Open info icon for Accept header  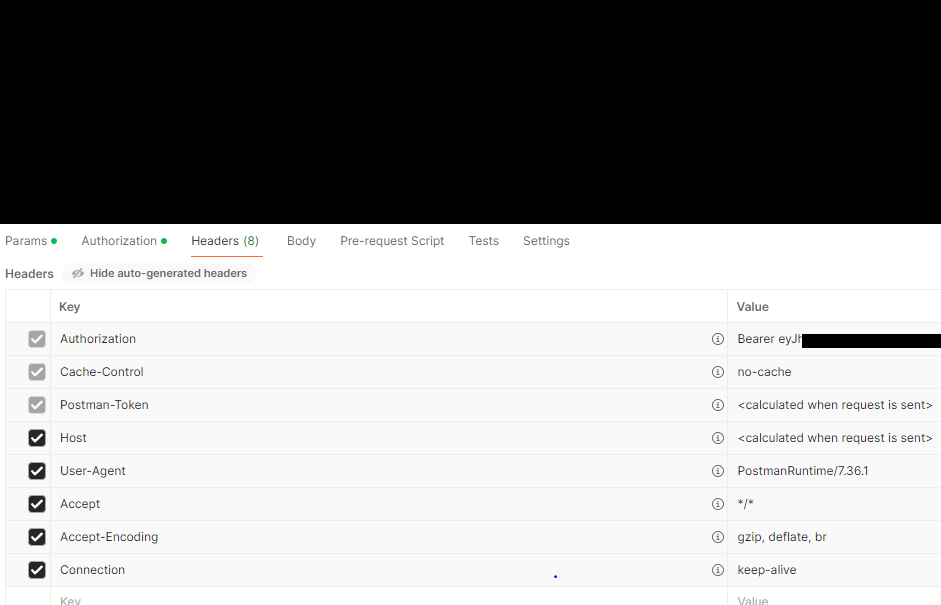(717, 504)
